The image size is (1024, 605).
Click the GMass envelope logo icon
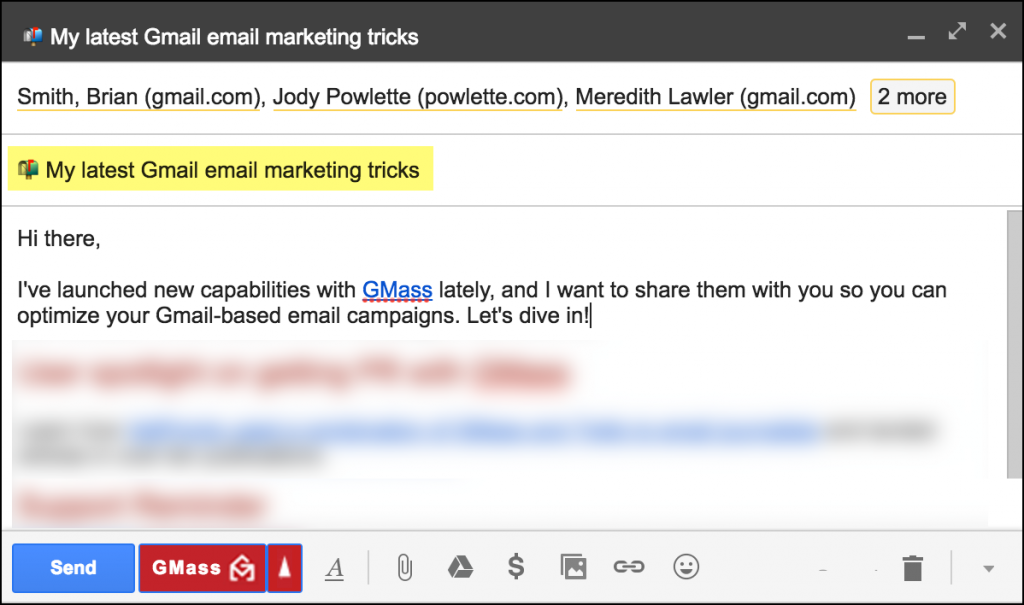(240, 567)
